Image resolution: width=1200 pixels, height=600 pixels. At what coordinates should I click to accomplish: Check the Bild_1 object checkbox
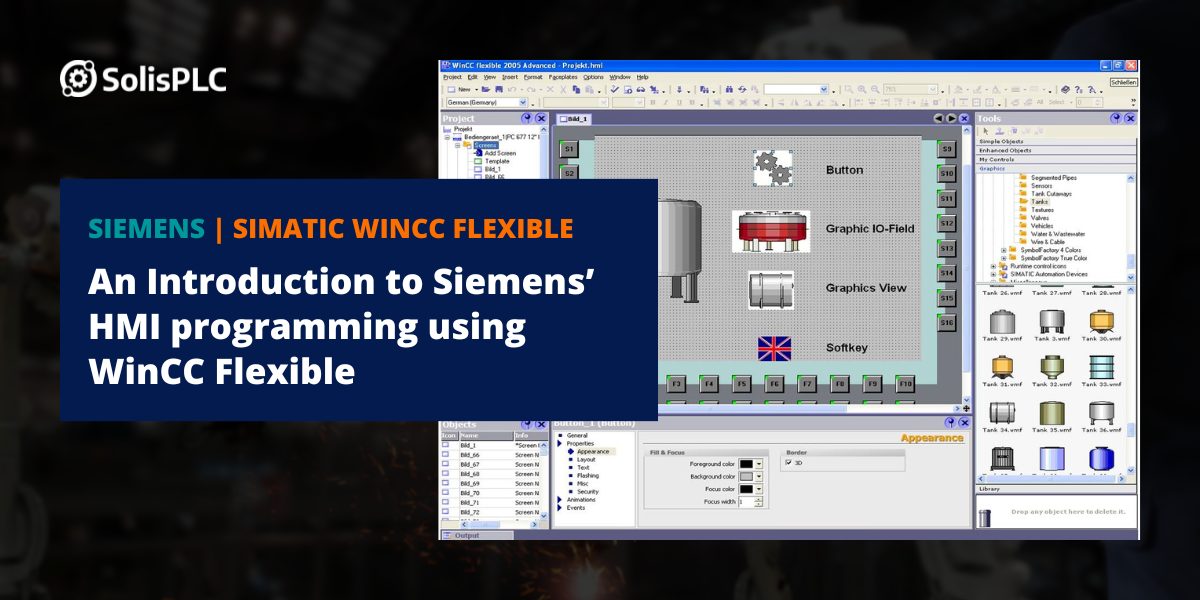(x=445, y=445)
